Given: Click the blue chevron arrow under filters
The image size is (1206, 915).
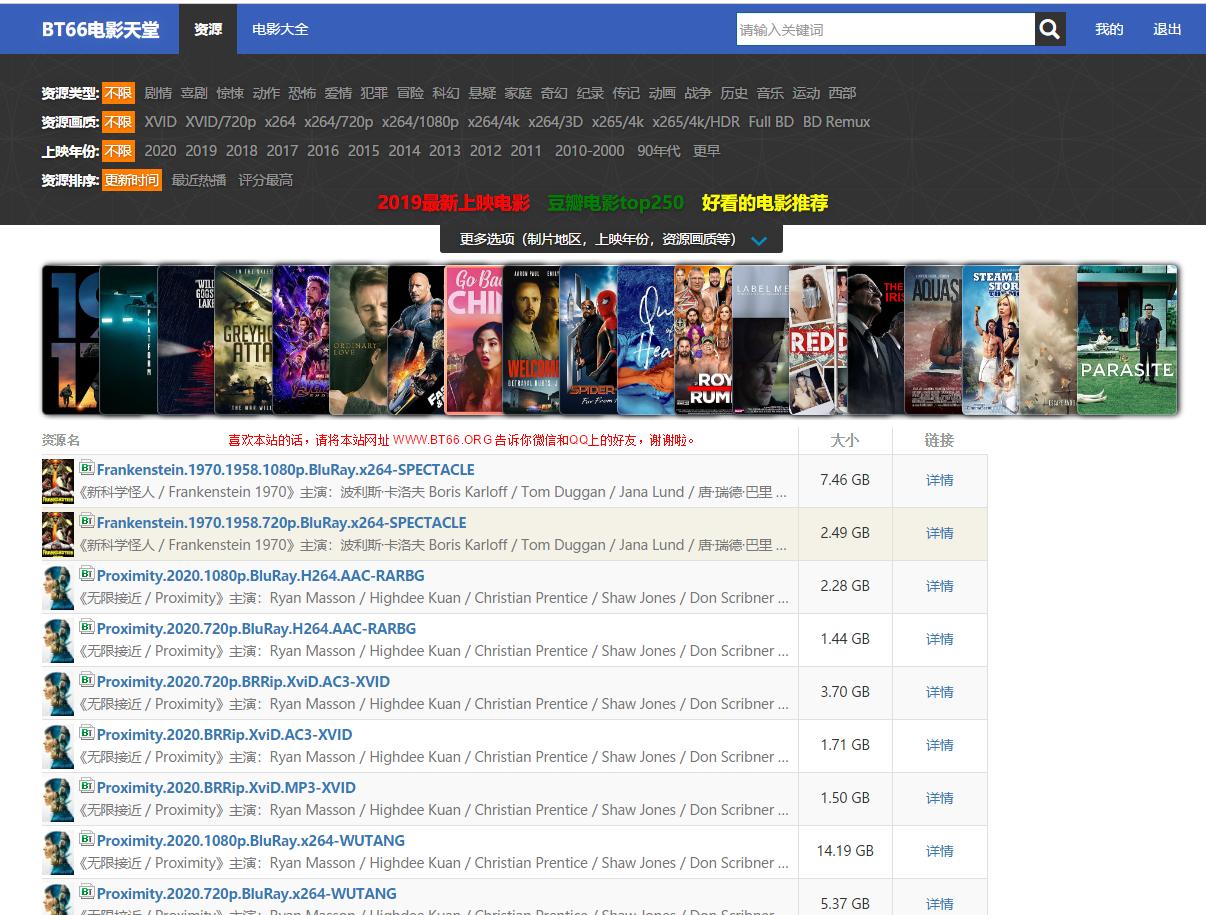Looking at the screenshot, I should tap(758, 241).
